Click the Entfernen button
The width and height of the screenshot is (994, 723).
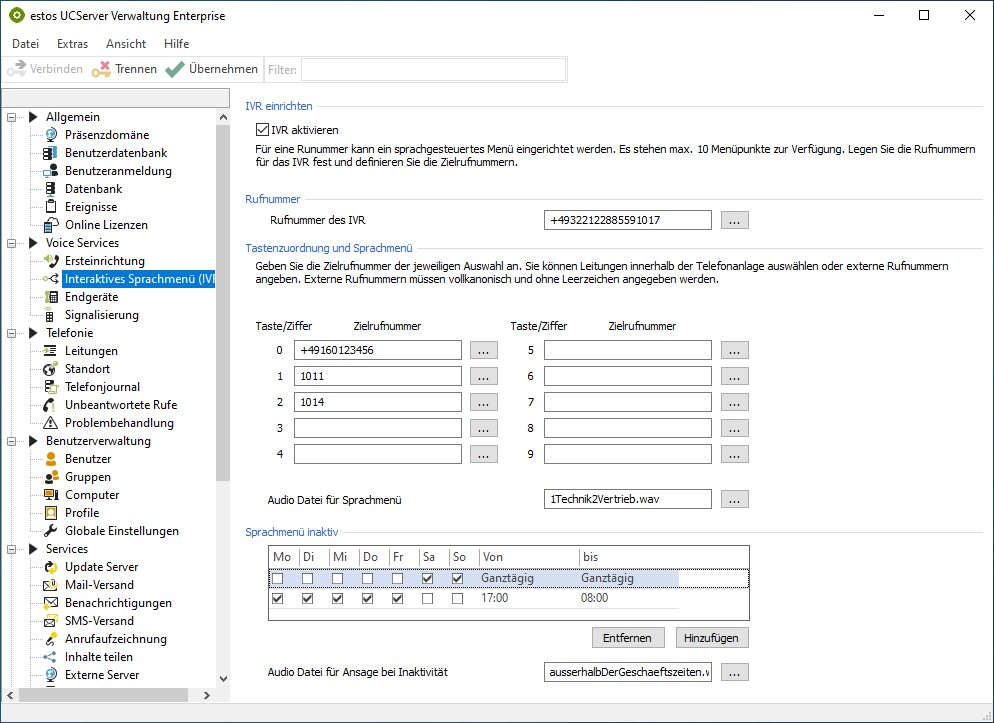coord(628,638)
